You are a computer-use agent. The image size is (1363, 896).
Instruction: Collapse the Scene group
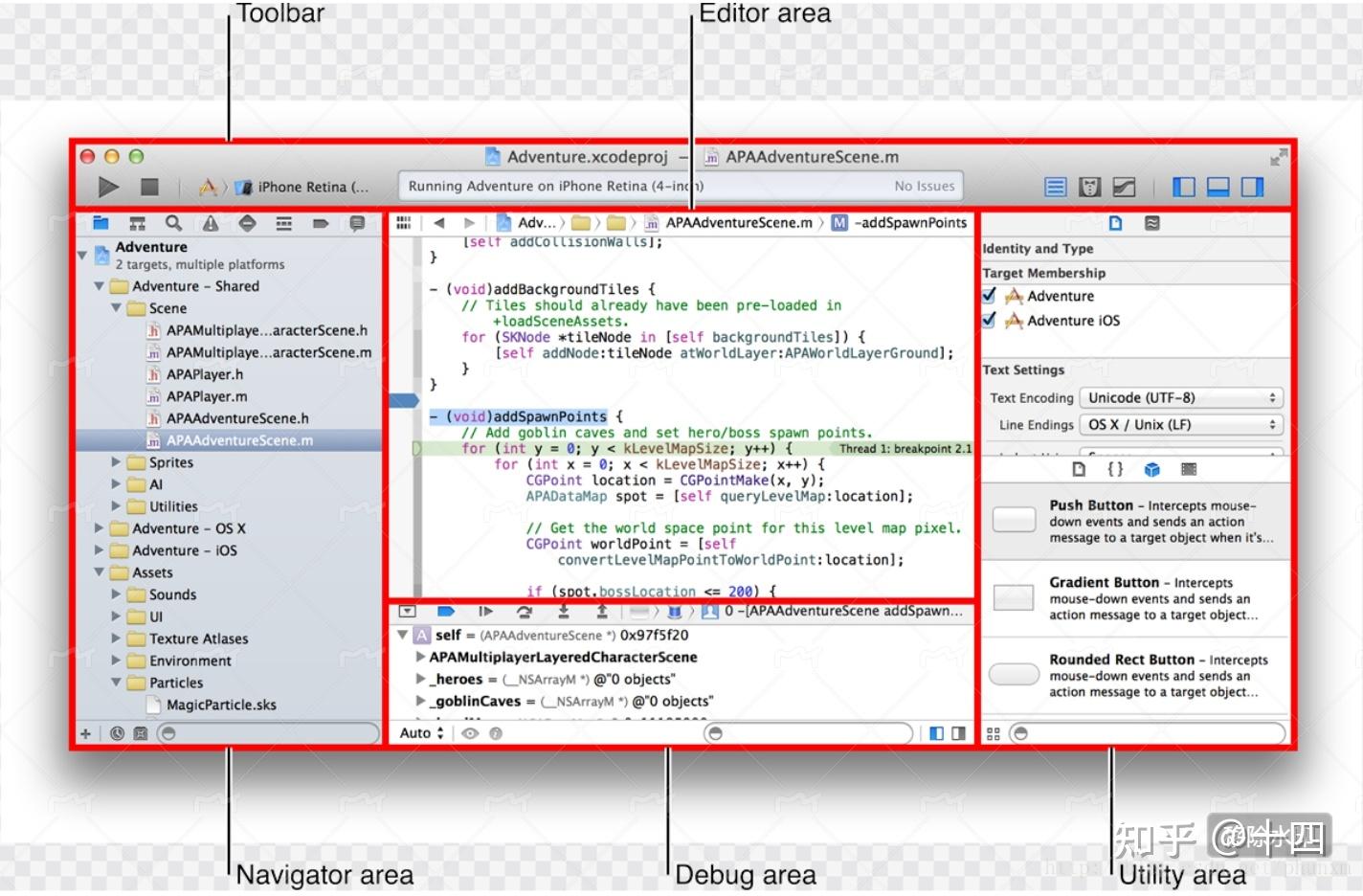point(116,307)
